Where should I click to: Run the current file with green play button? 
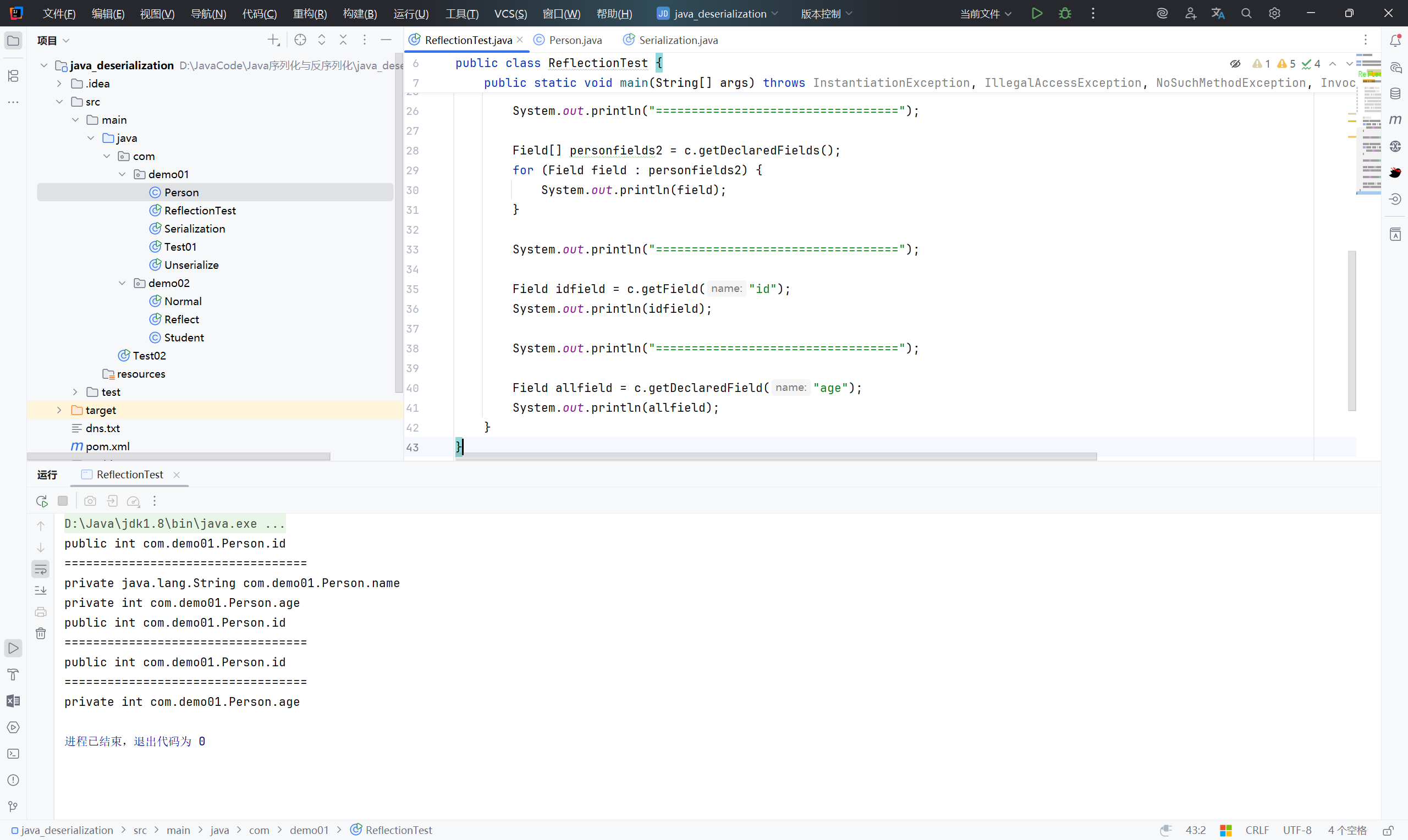point(1037,14)
